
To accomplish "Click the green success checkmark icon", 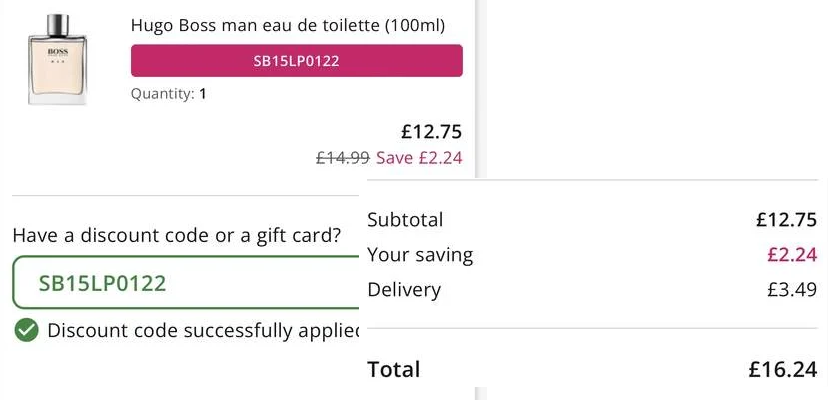I will 26,330.
